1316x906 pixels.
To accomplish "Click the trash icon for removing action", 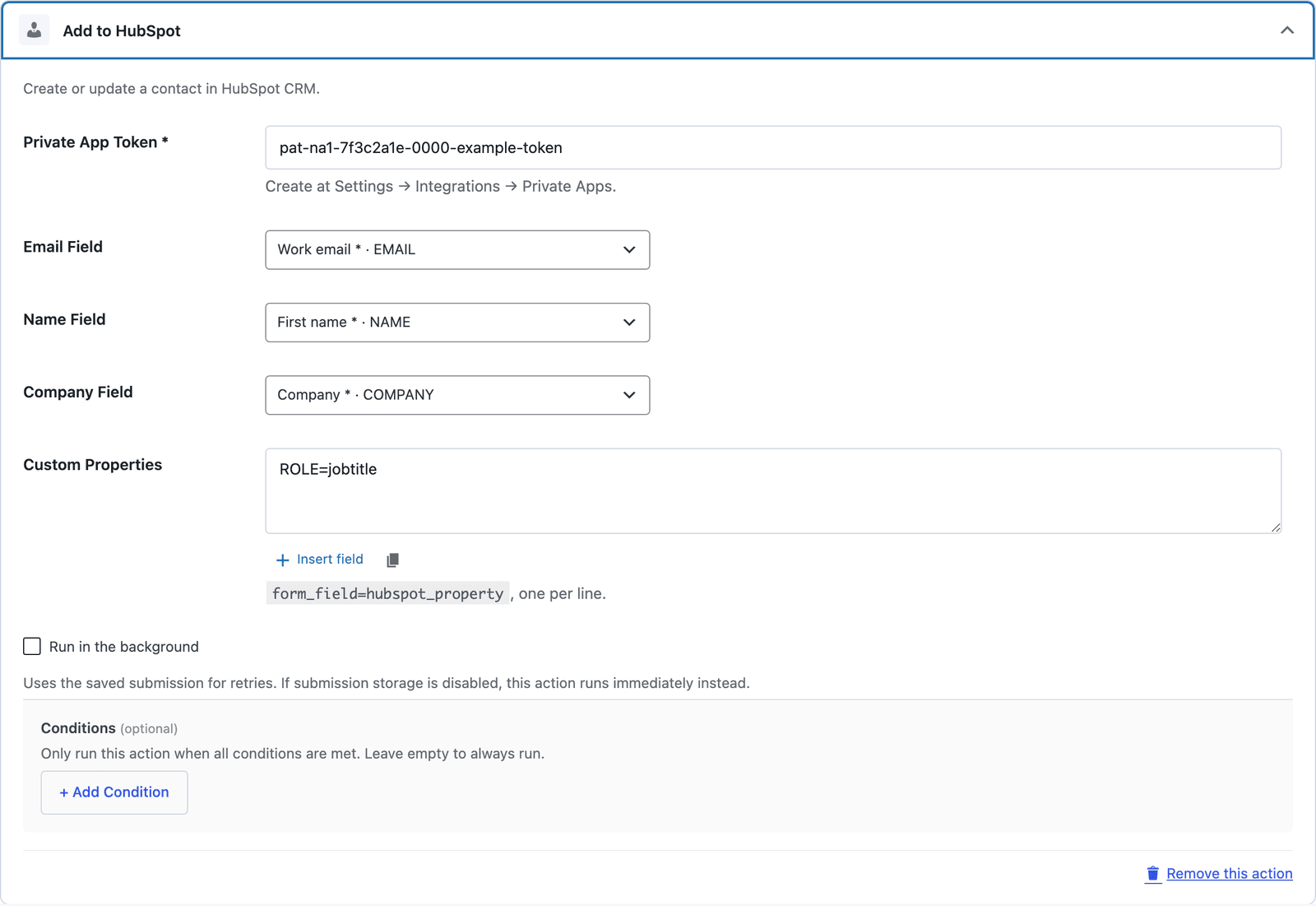I will pos(1153,874).
